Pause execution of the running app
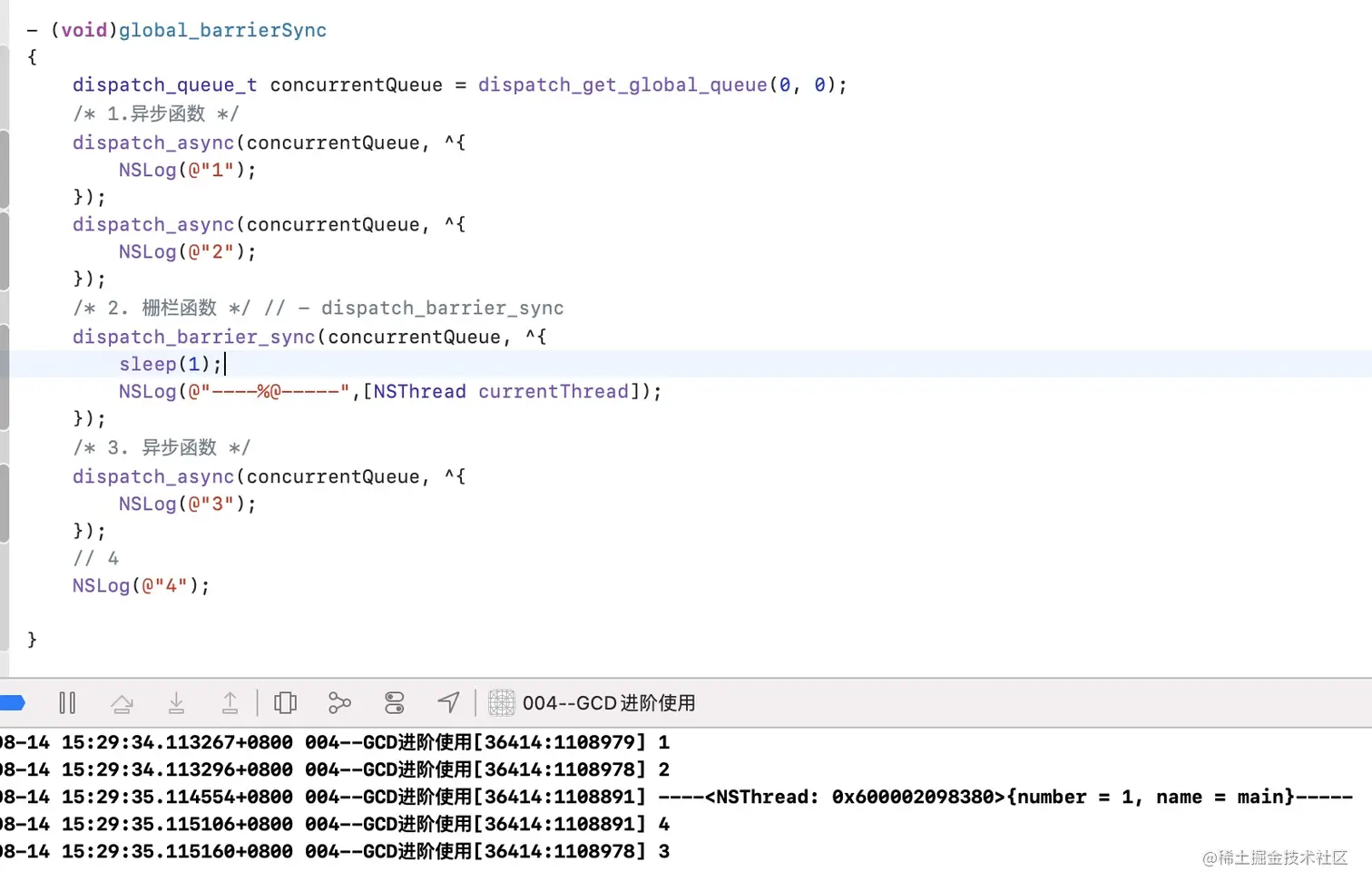 point(67,703)
